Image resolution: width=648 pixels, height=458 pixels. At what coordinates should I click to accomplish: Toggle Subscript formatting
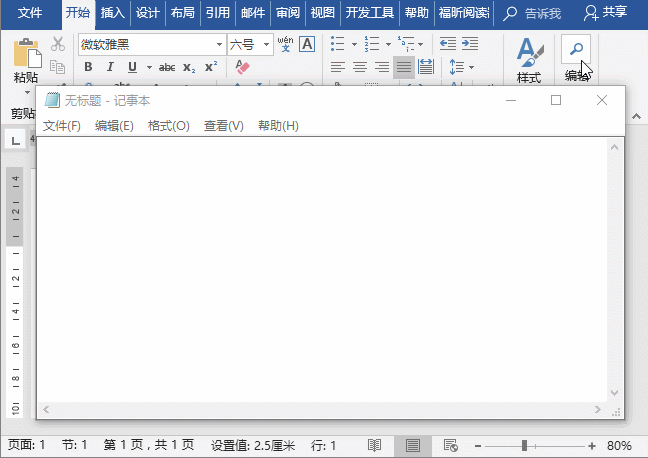[189, 68]
